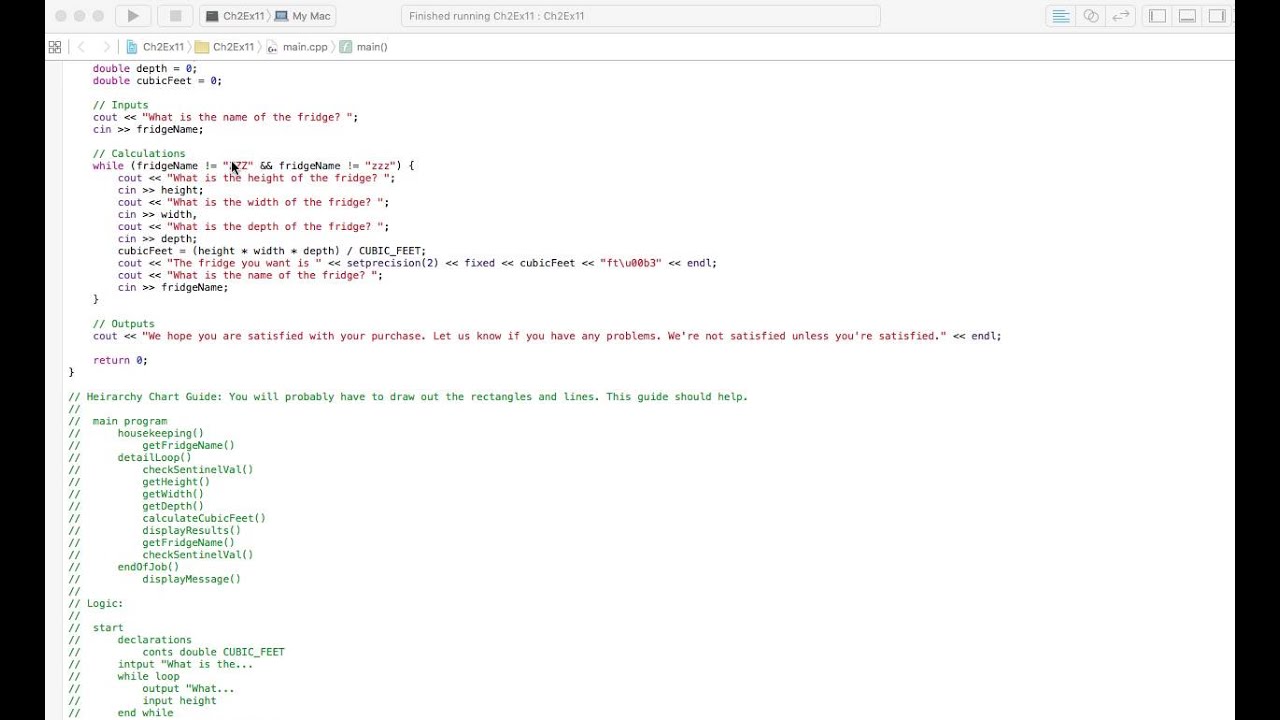1280x720 pixels.
Task: Toggle the debug area panel
Action: click(x=1187, y=16)
